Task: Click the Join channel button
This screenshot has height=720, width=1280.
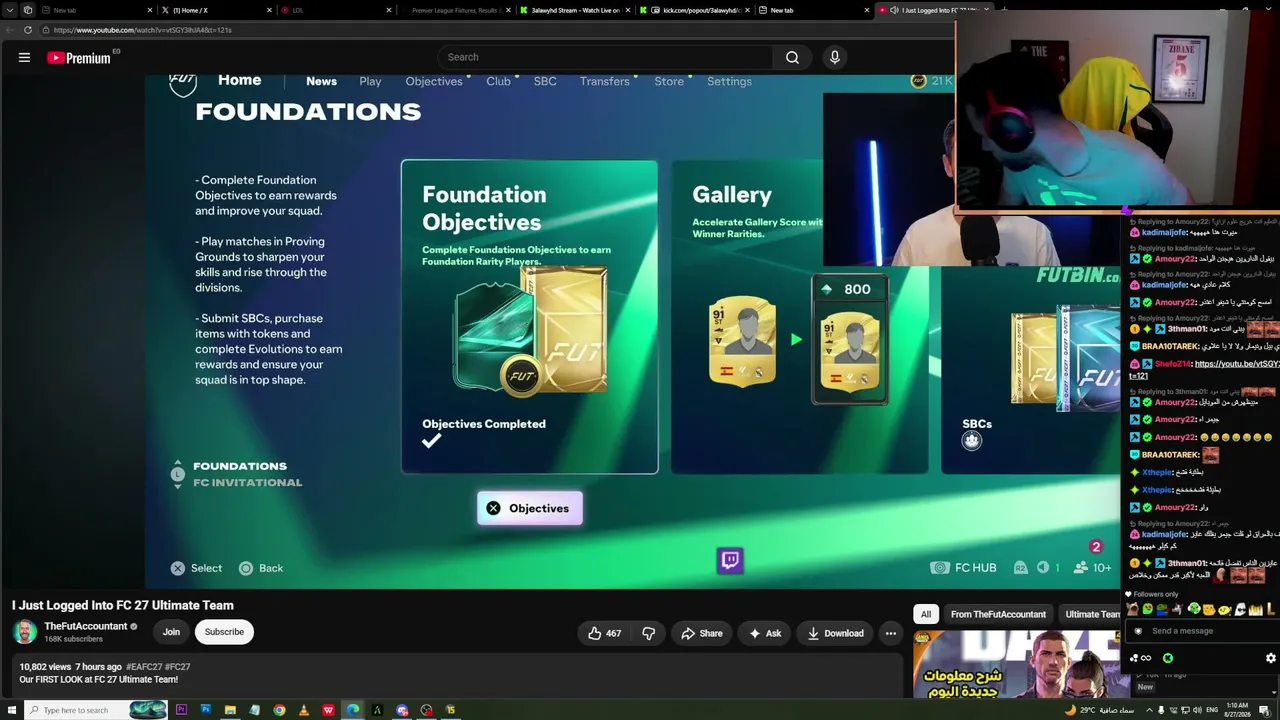Action: point(171,632)
